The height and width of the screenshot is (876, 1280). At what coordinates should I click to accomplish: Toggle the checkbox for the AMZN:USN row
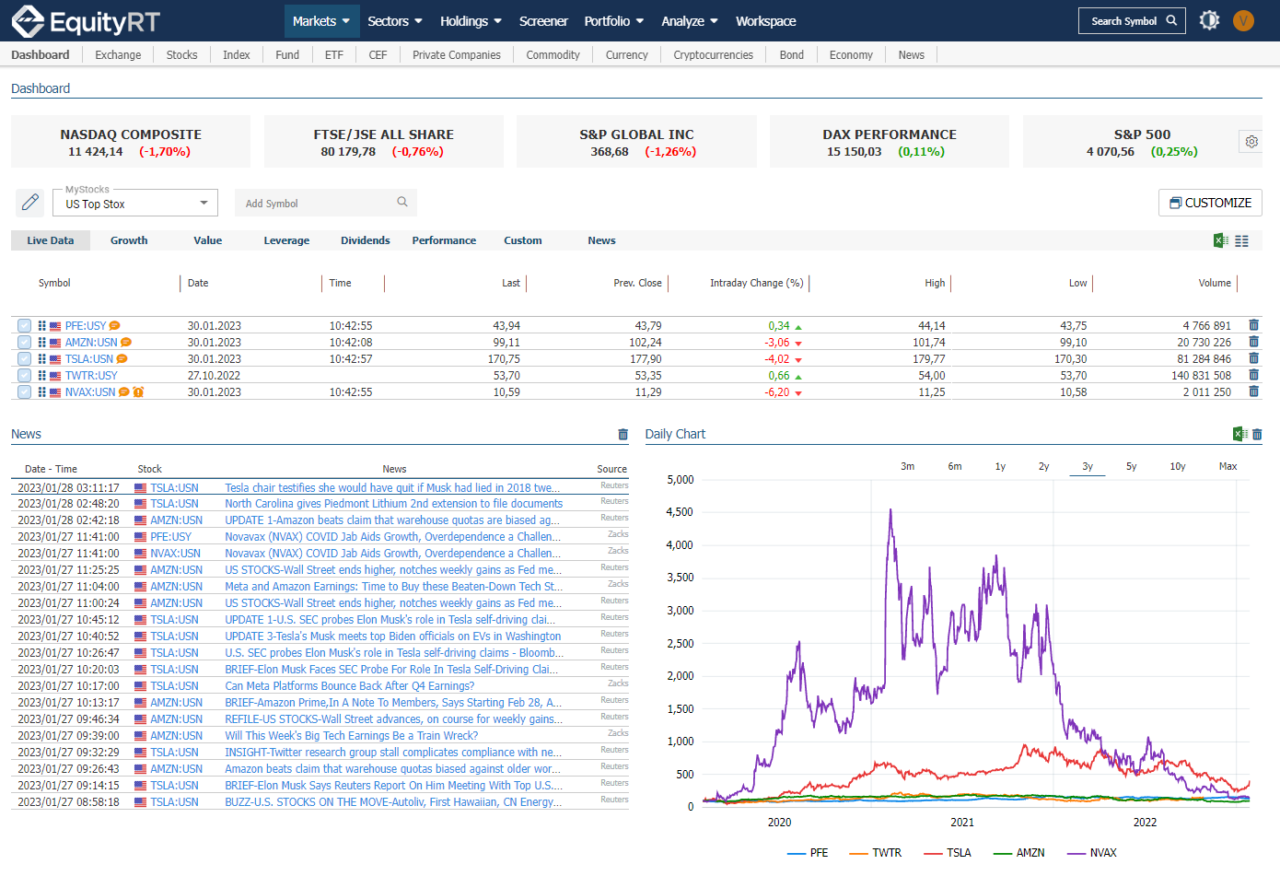[23, 342]
